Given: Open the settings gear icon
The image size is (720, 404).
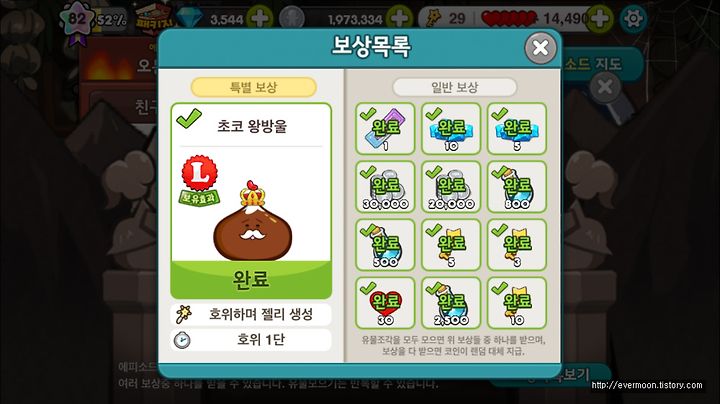Looking at the screenshot, I should (x=633, y=18).
